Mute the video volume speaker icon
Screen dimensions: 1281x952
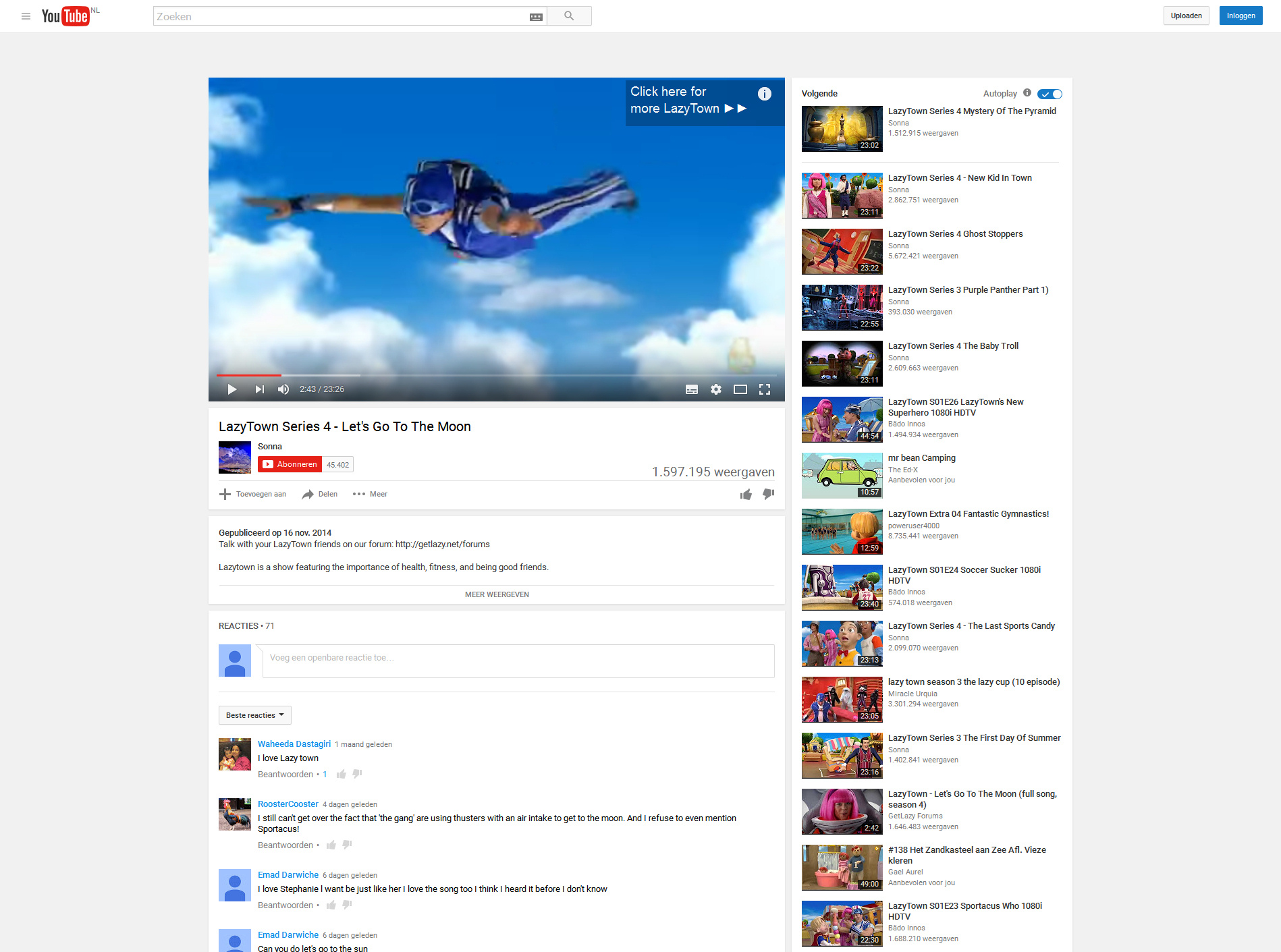pos(283,389)
